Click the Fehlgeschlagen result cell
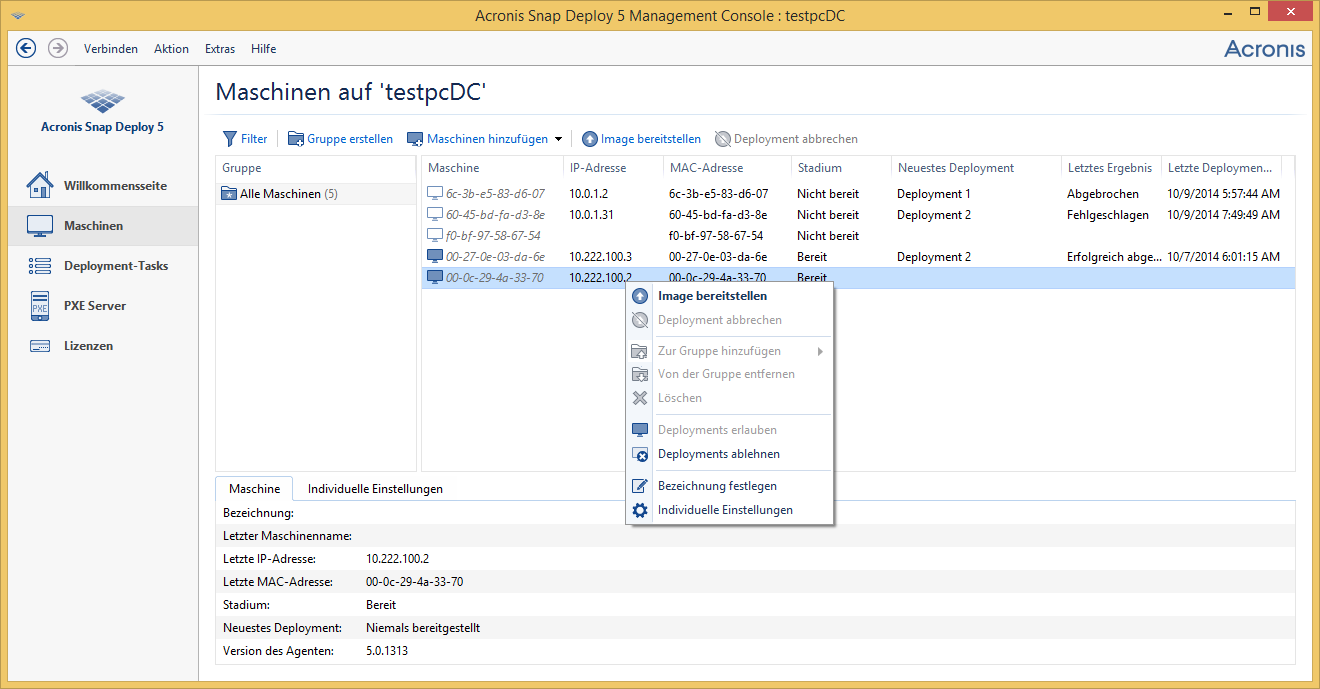1320x689 pixels. tap(1108, 214)
